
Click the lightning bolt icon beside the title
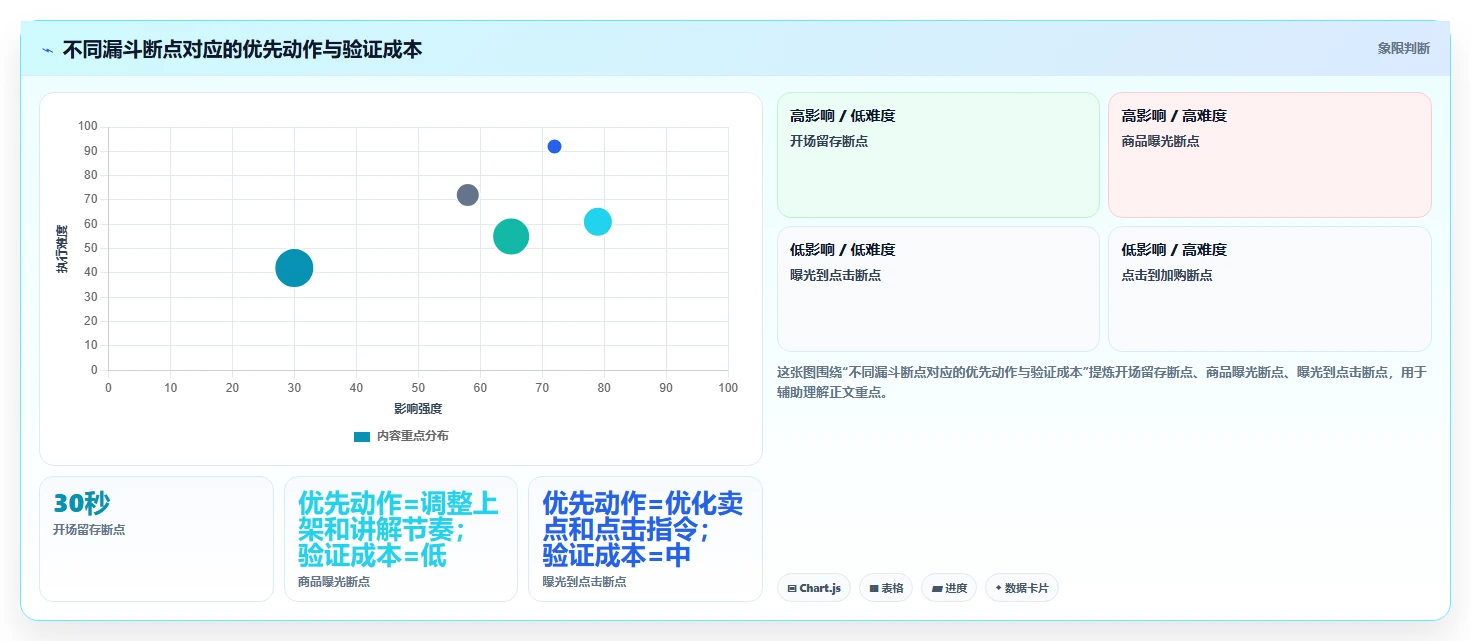(x=48, y=49)
